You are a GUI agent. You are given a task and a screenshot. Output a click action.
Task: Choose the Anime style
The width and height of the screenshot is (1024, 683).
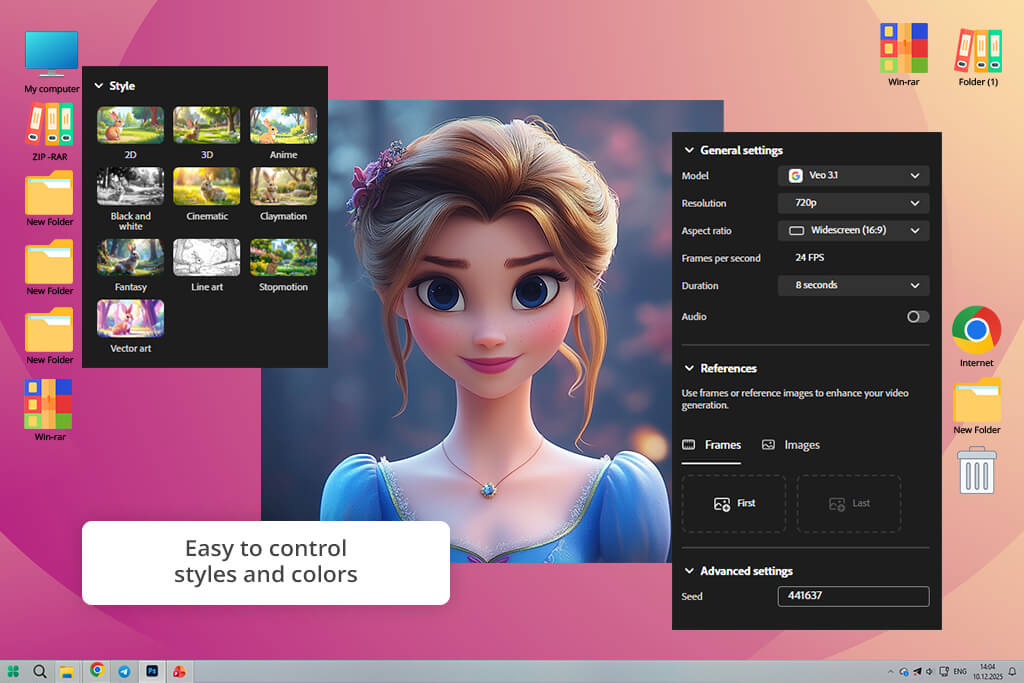(283, 125)
